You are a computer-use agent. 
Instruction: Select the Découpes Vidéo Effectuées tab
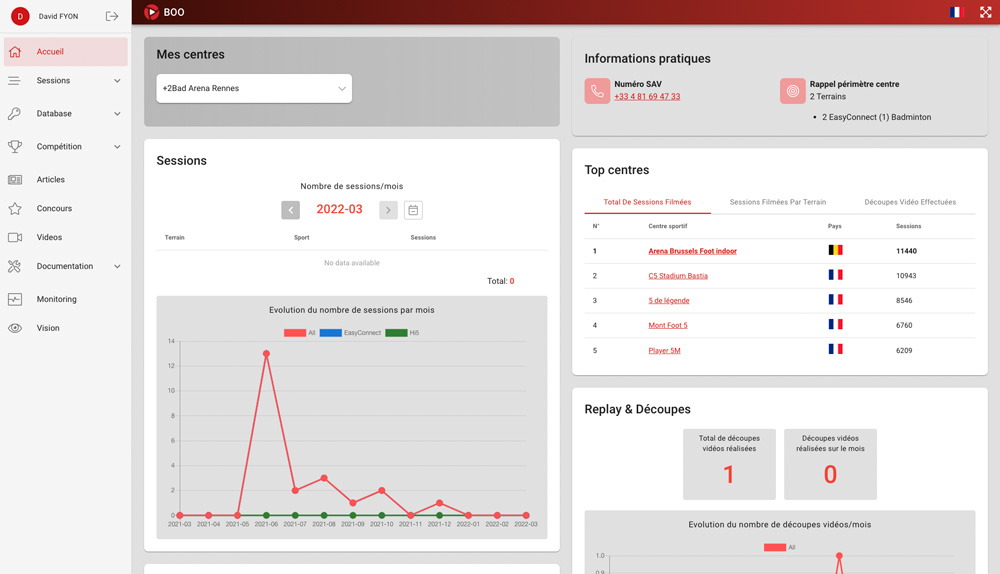tap(910, 202)
